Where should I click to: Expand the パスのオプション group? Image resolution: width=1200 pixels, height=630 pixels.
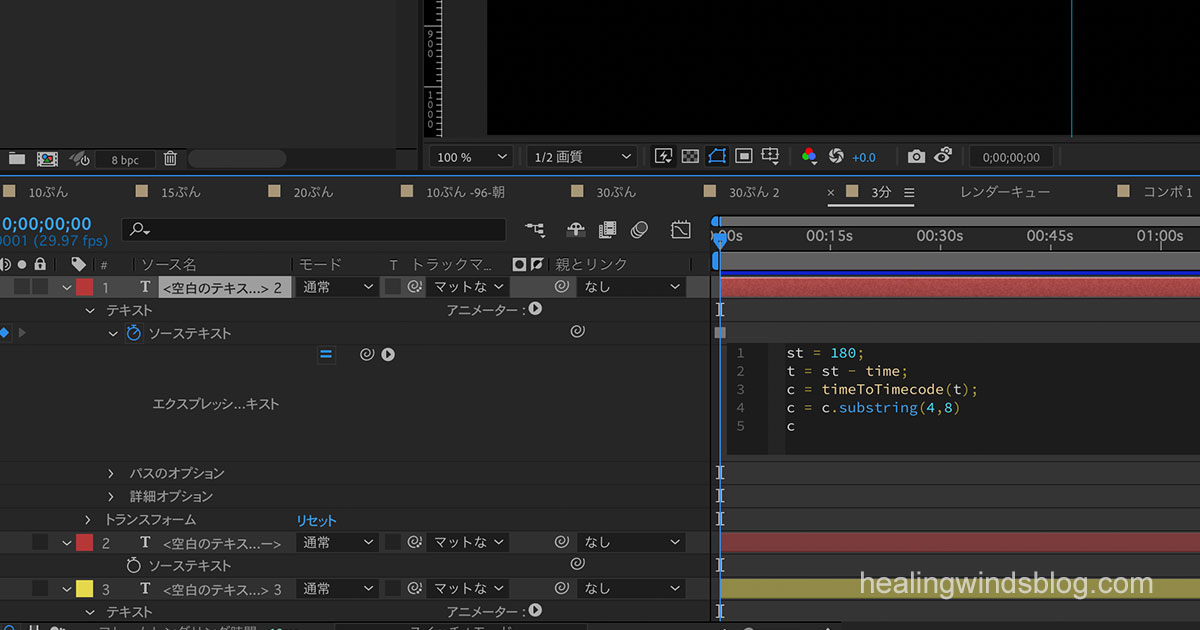(112, 473)
